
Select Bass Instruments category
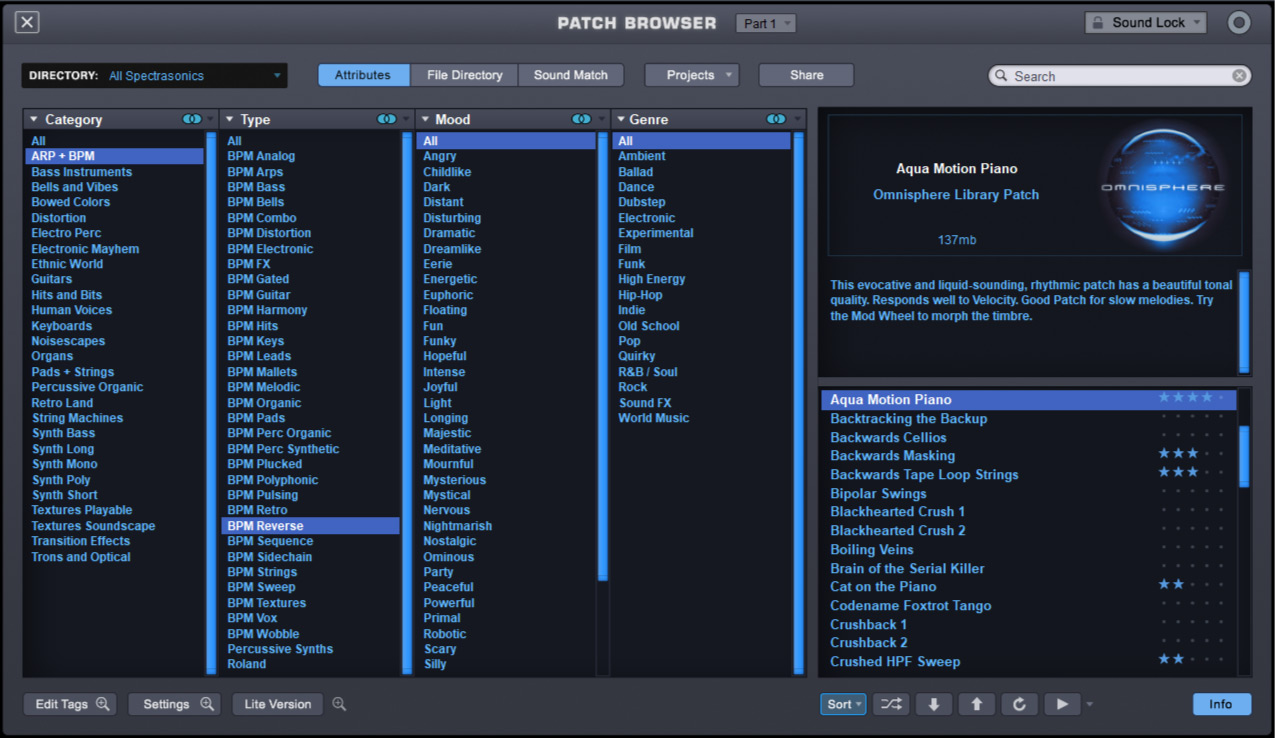114,172
